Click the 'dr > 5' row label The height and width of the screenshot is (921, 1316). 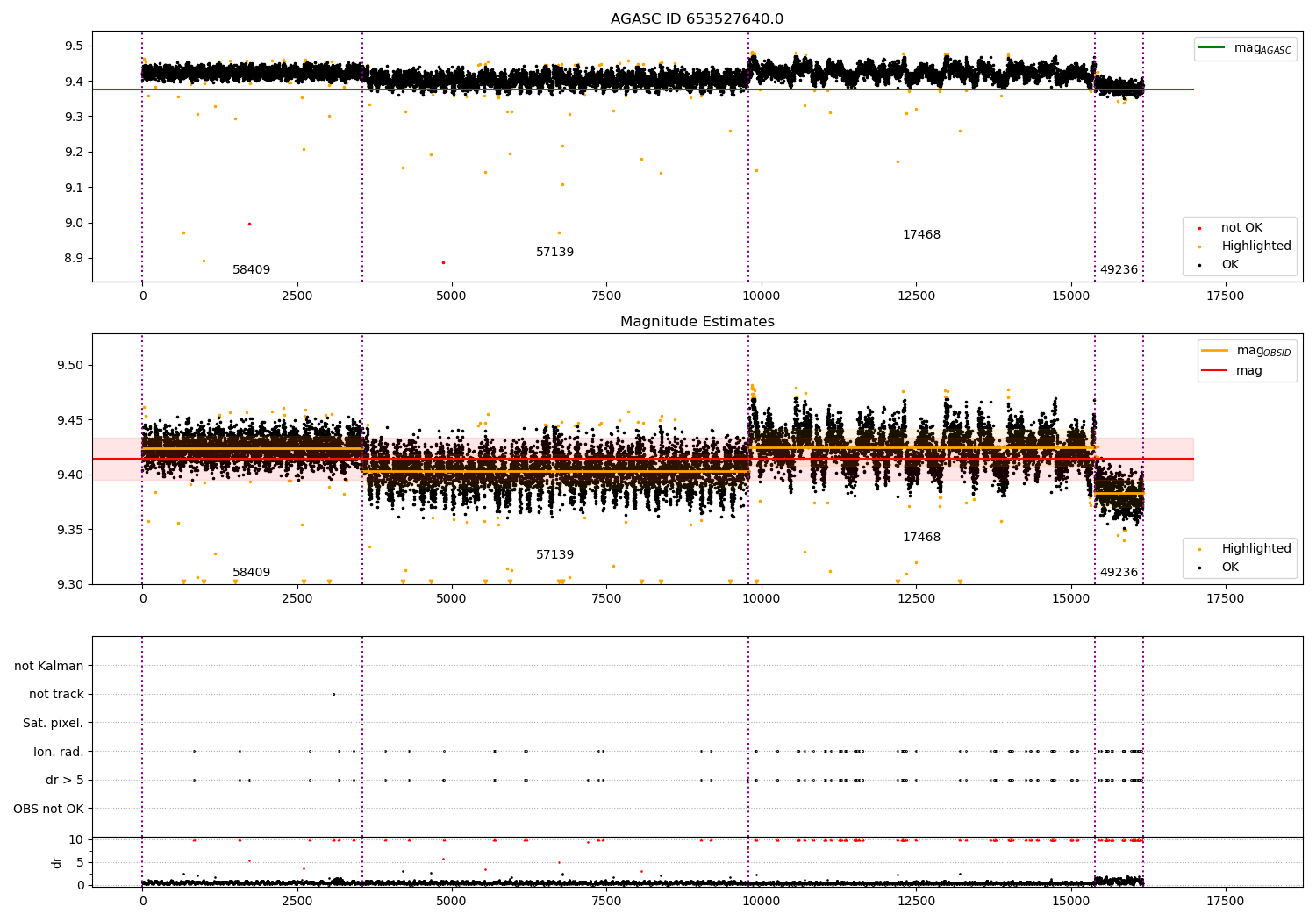click(65, 780)
